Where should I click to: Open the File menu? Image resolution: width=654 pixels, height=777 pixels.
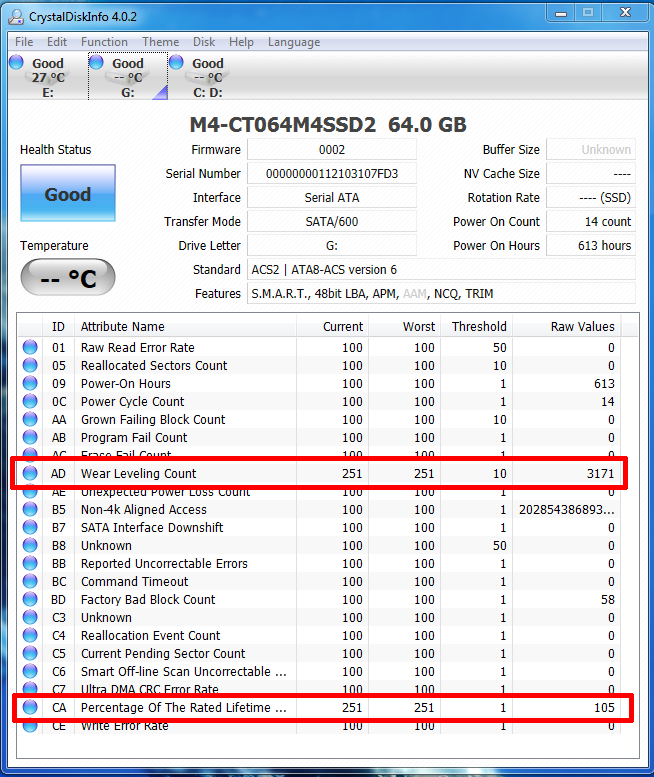tap(24, 42)
